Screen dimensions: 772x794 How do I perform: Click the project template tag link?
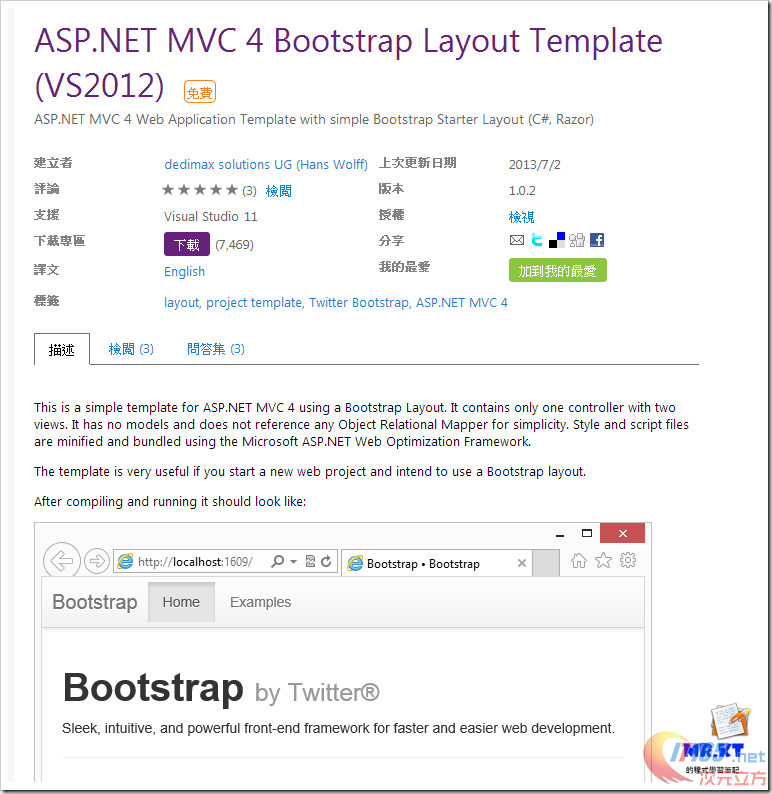tap(254, 303)
